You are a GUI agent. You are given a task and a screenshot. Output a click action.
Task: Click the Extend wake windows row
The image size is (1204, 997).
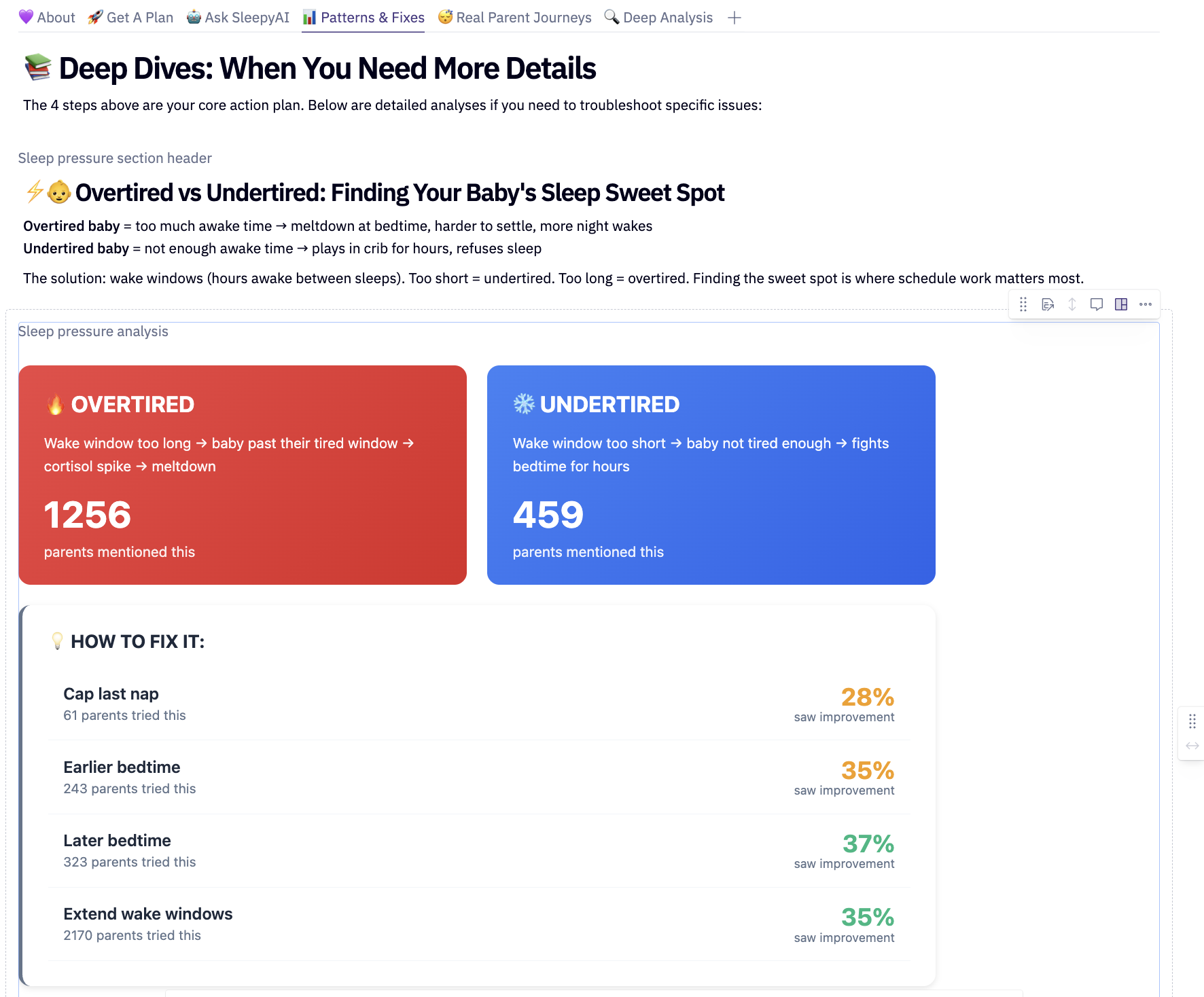click(479, 924)
